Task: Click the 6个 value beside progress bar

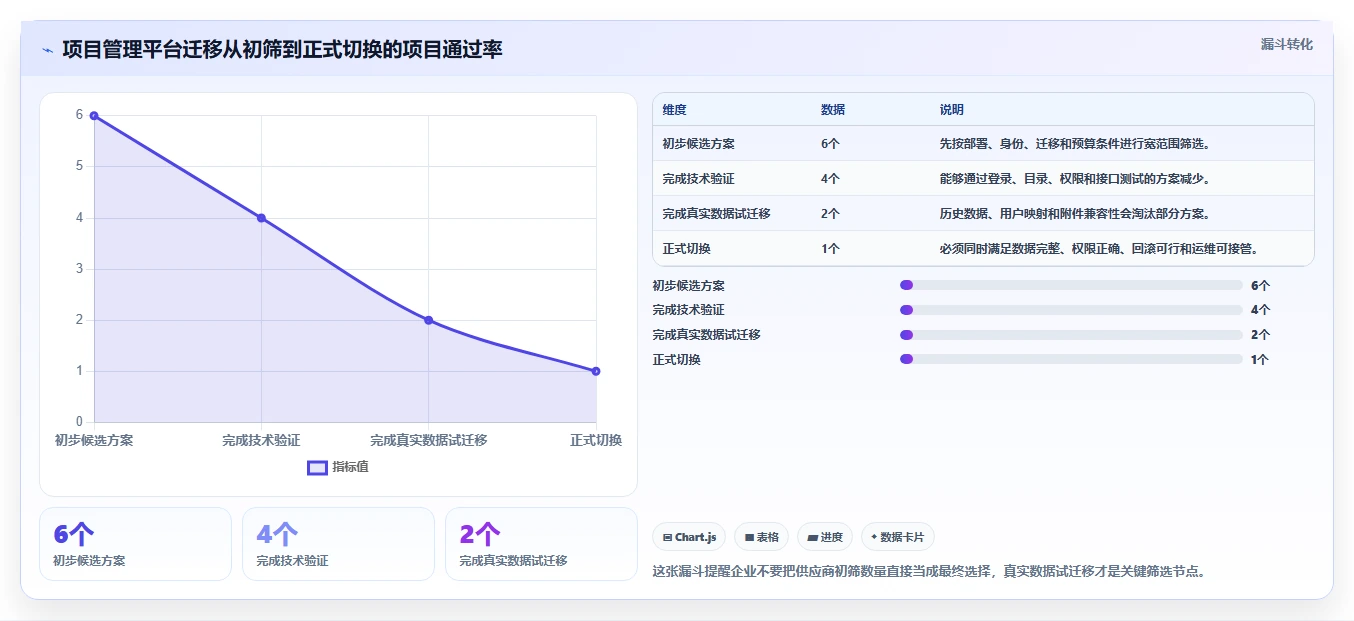Action: (1260, 286)
